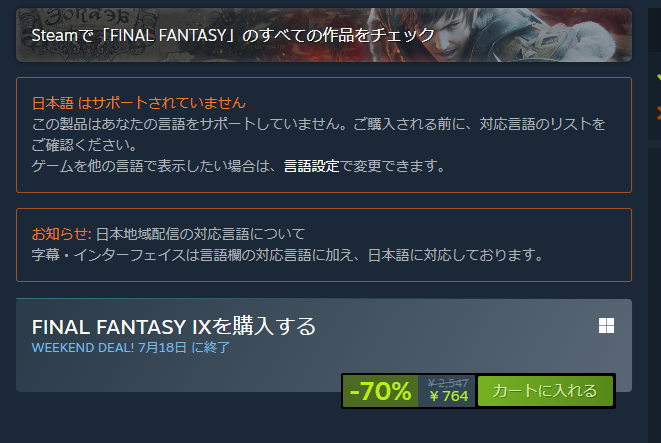Open the FINAL FANTASY franchise banner
The image size is (661, 443).
click(x=324, y=35)
